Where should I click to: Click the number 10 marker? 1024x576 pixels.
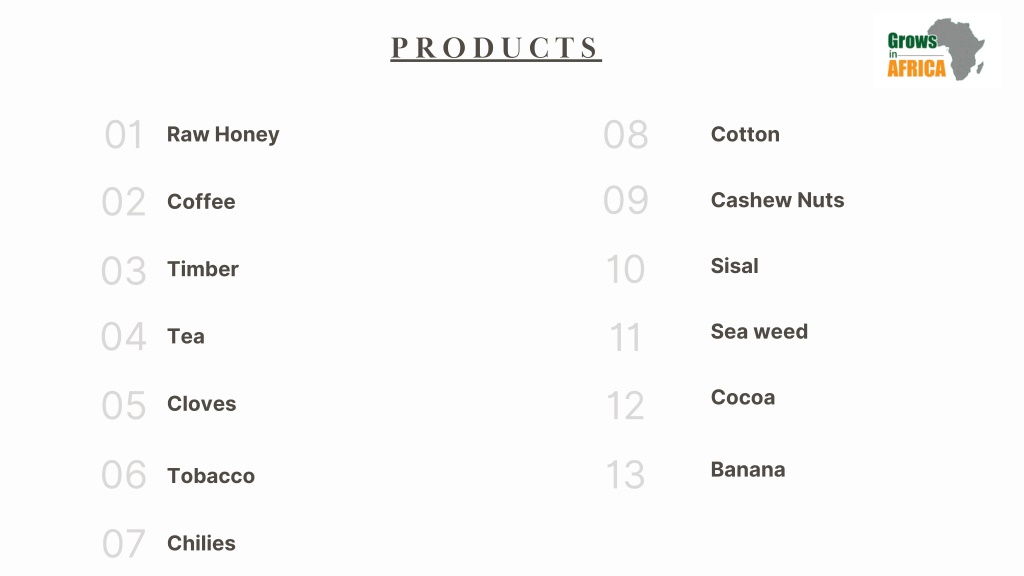(626, 269)
